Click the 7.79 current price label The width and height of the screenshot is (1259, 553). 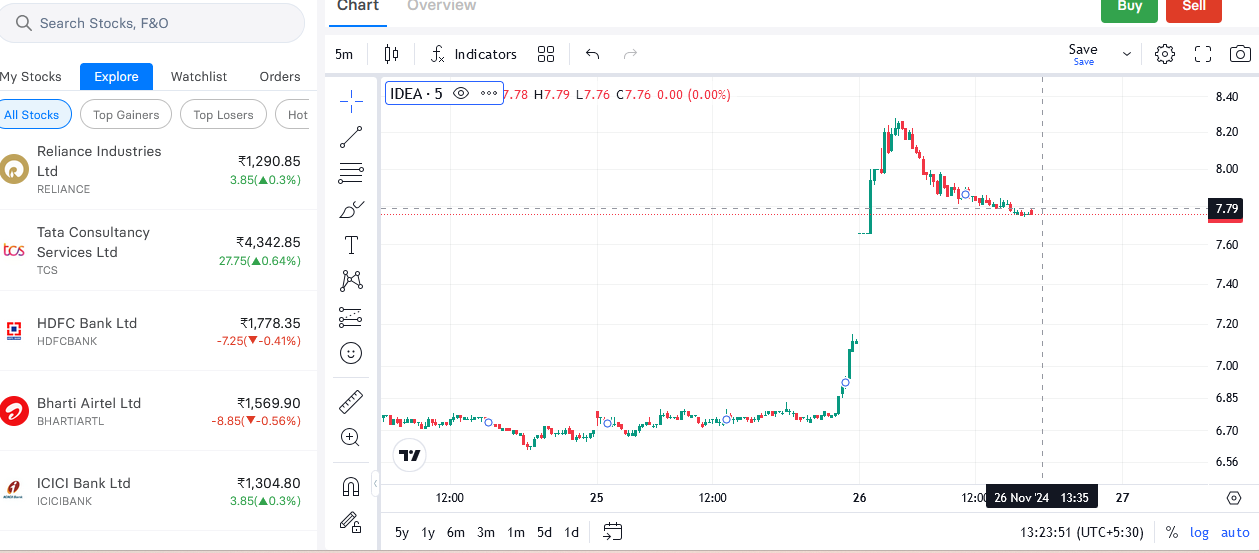1225,209
